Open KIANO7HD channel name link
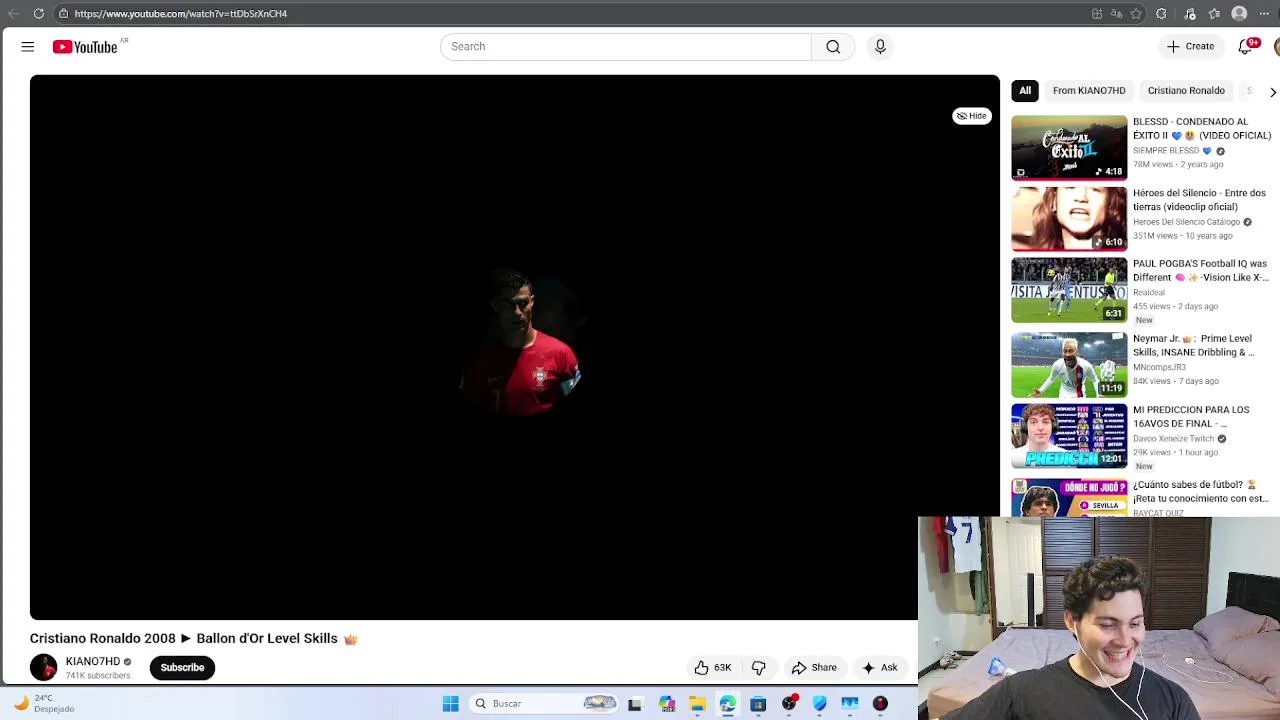This screenshot has height=720, width=1280. point(93,661)
